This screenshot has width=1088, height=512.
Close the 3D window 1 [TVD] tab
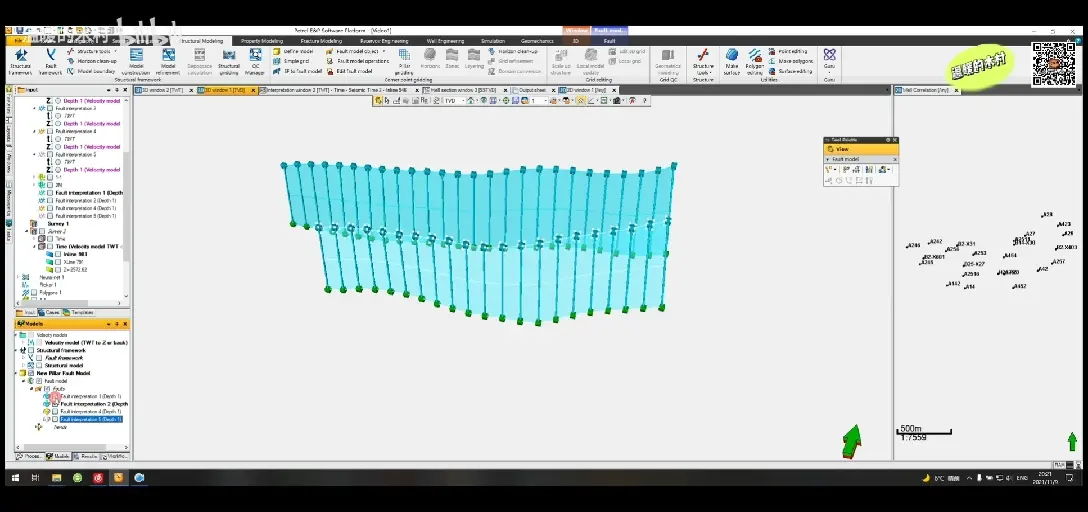tap(253, 90)
